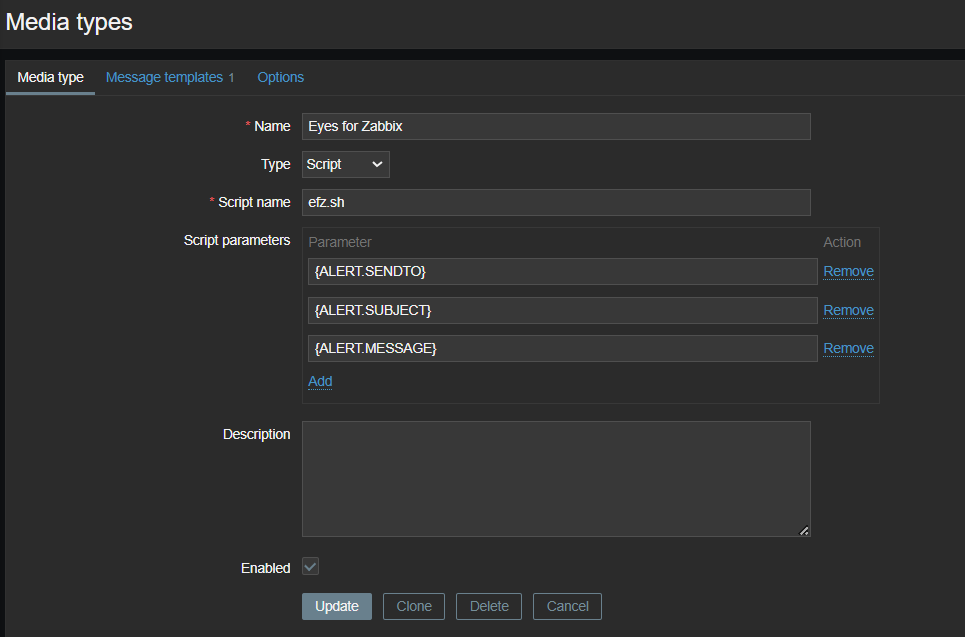
Task: Remove the {ALERT.MESSAGE} parameter
Action: coord(848,348)
